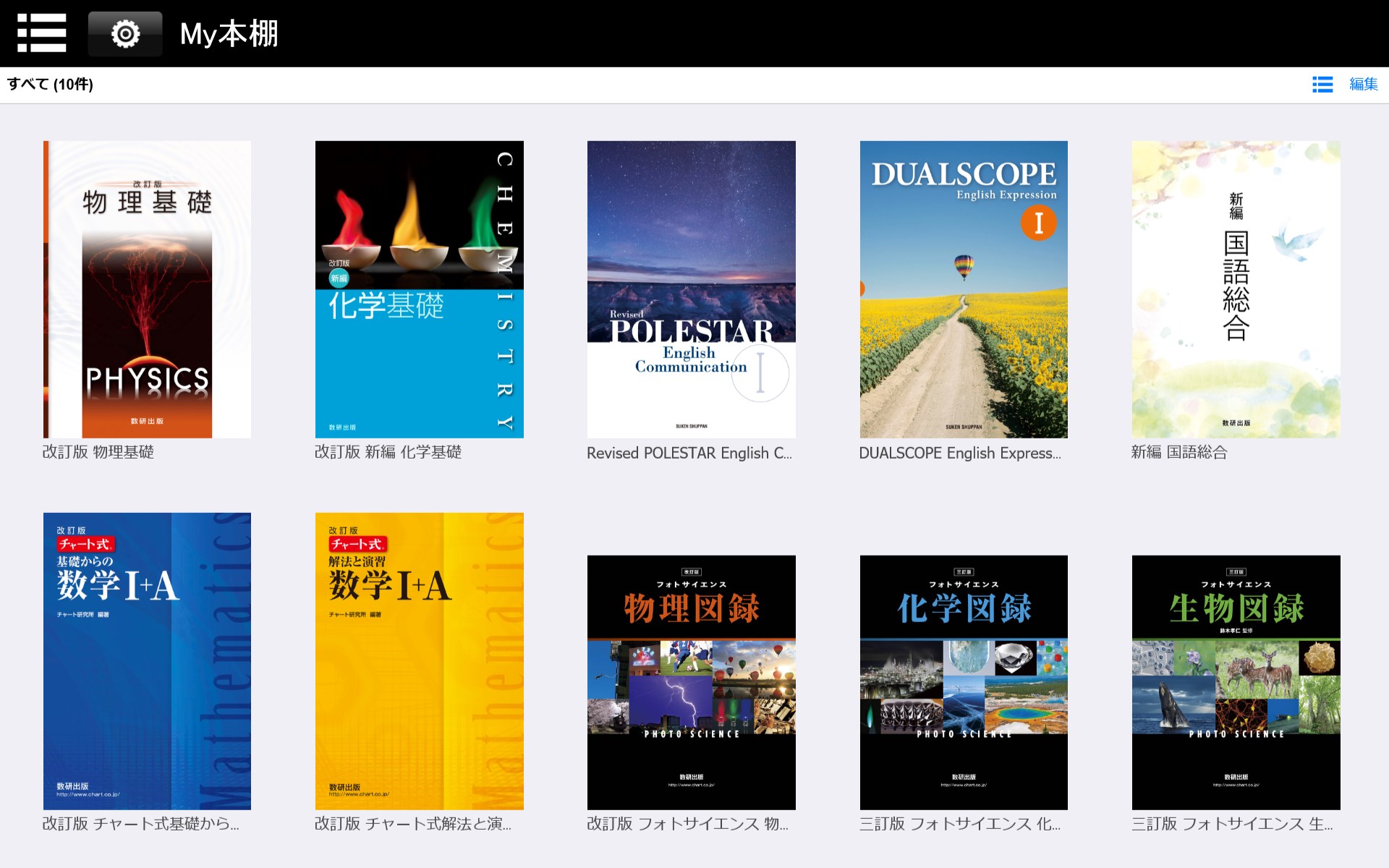The width and height of the screenshot is (1389, 868).
Task: Click the 新編 国語総合 title text
Action: click(1179, 452)
